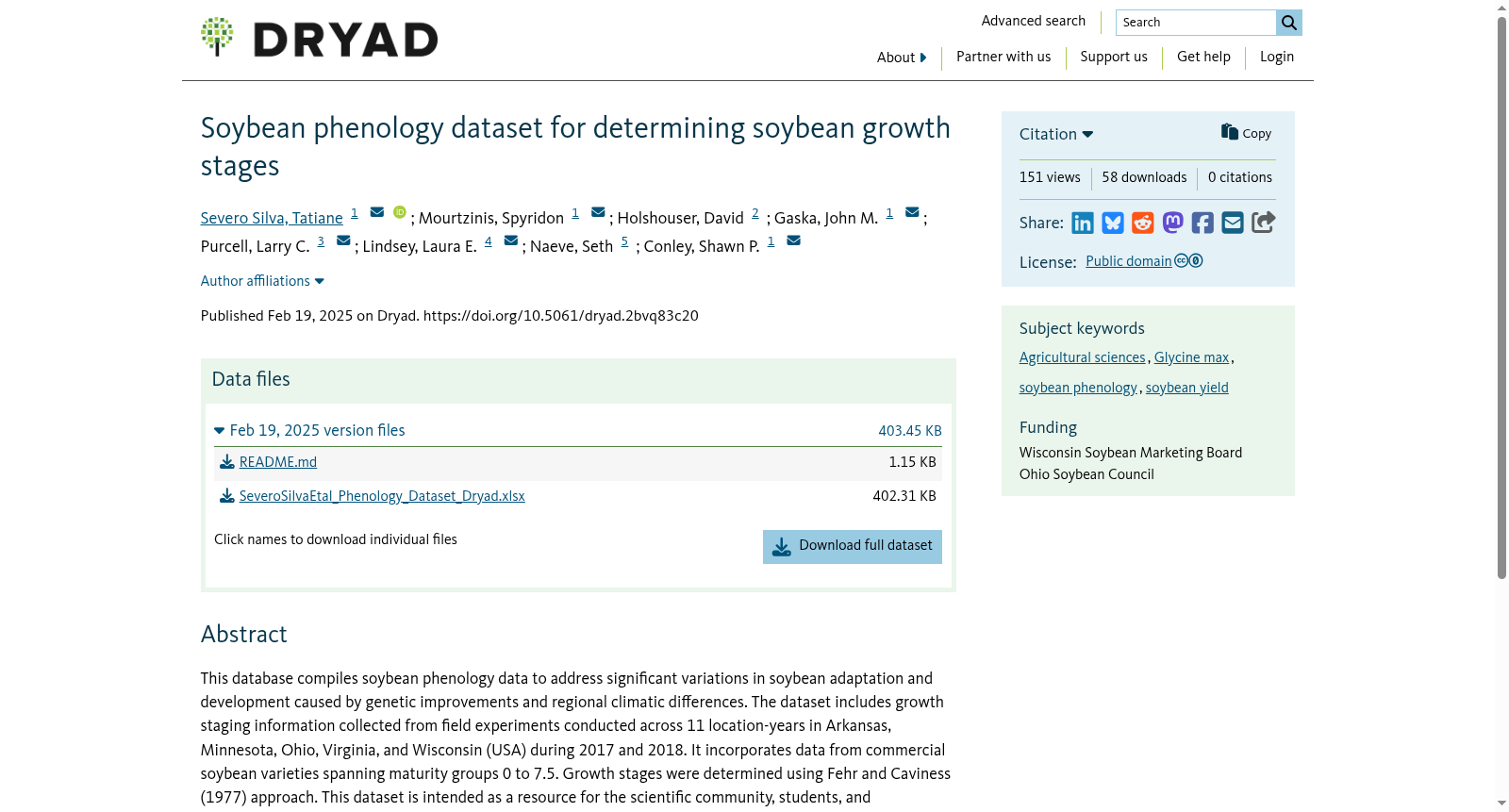Open Get help page

(x=1203, y=57)
